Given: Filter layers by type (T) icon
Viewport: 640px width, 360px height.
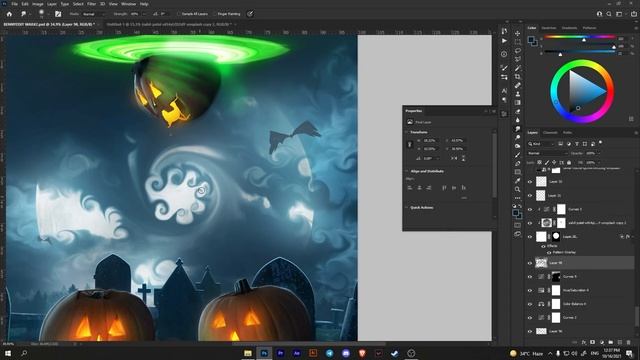Looking at the screenshot, I should coord(577,144).
